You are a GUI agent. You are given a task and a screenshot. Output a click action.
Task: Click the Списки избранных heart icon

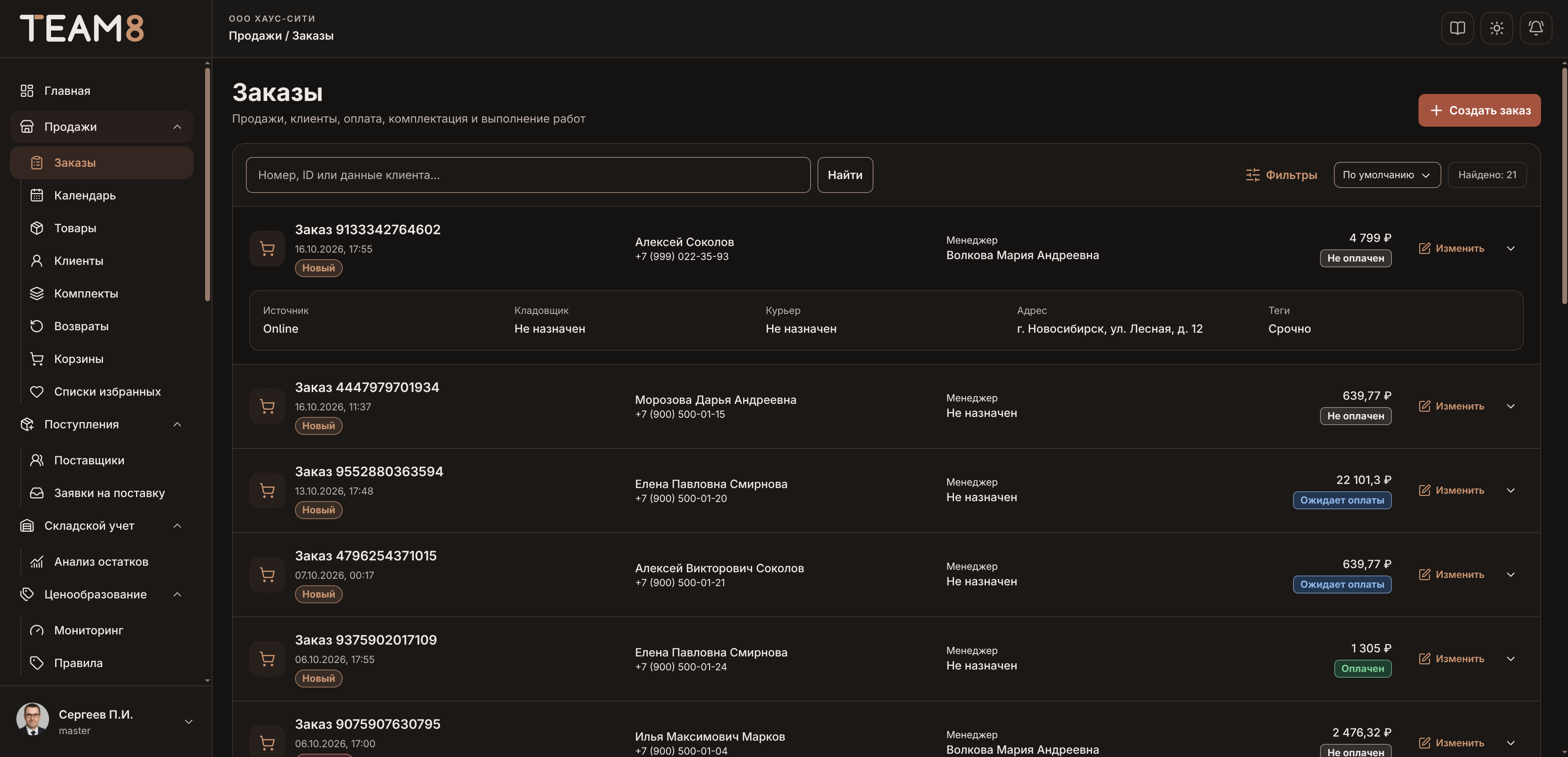pyautogui.click(x=36, y=392)
